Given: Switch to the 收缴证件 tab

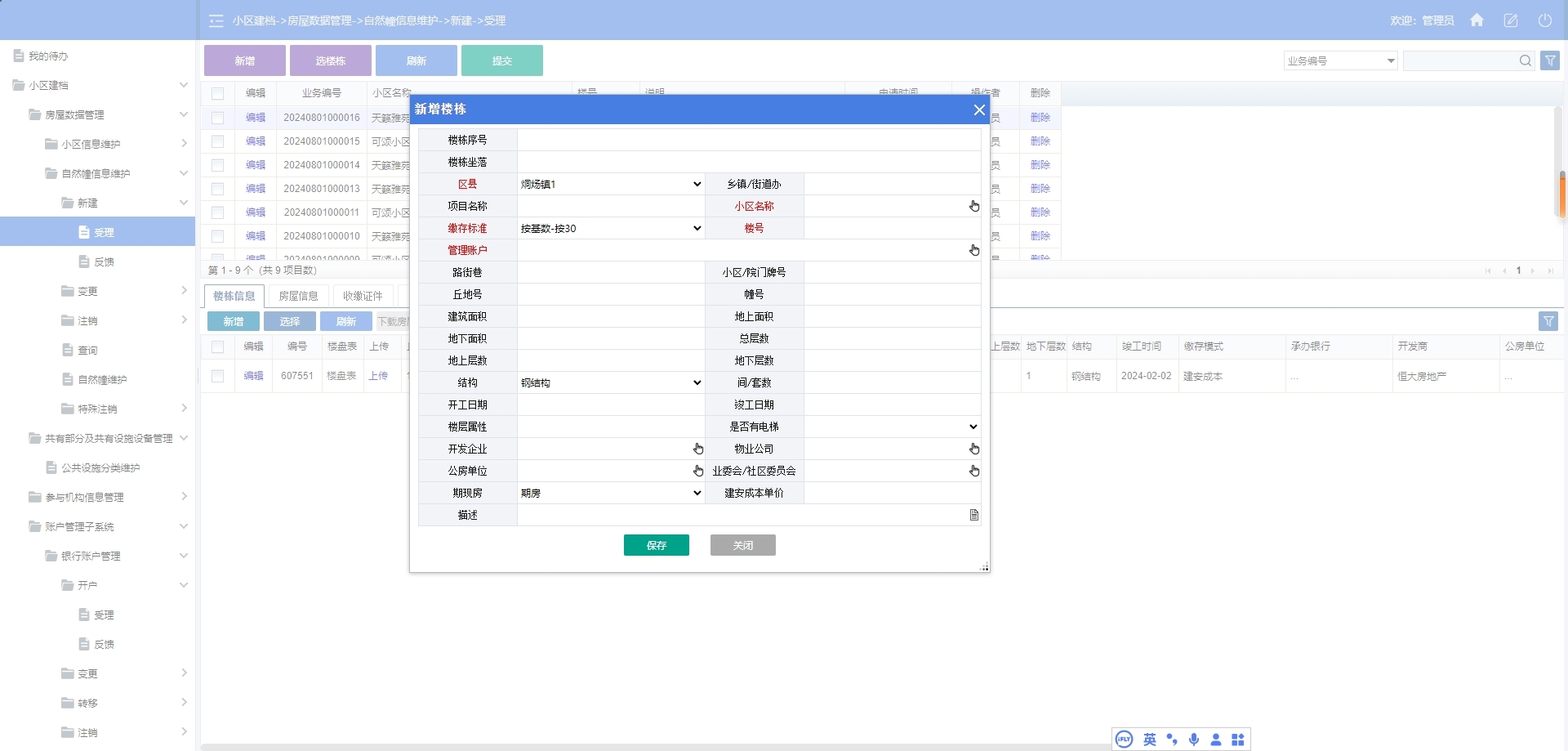Looking at the screenshot, I should [x=363, y=296].
